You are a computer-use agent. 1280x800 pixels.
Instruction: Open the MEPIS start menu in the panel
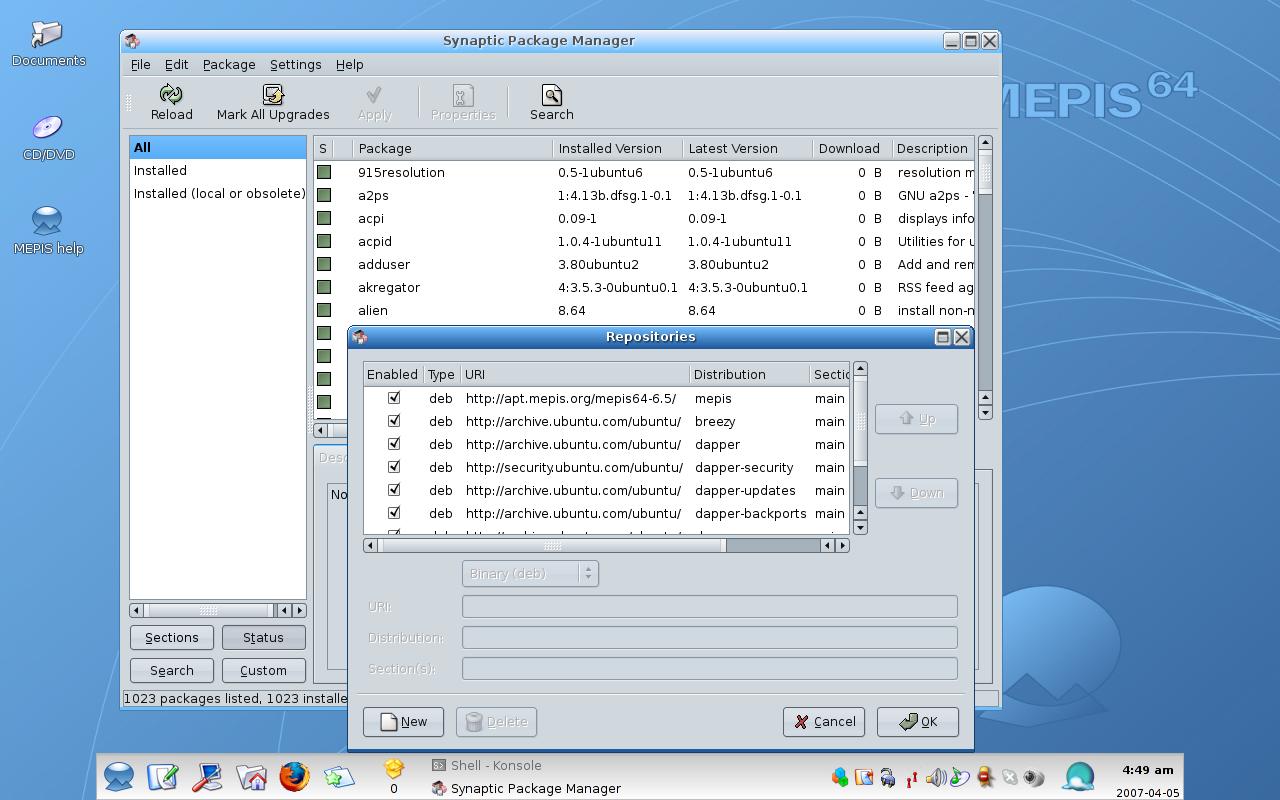coord(119,777)
